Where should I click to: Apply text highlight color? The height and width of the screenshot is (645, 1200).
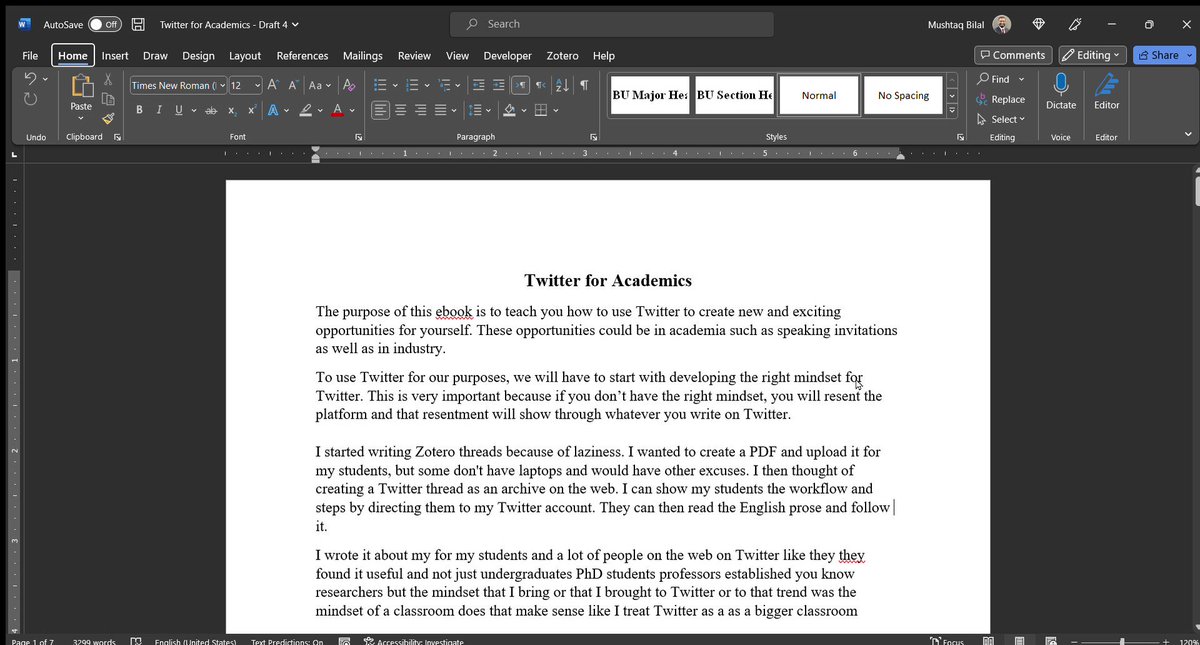click(306, 110)
